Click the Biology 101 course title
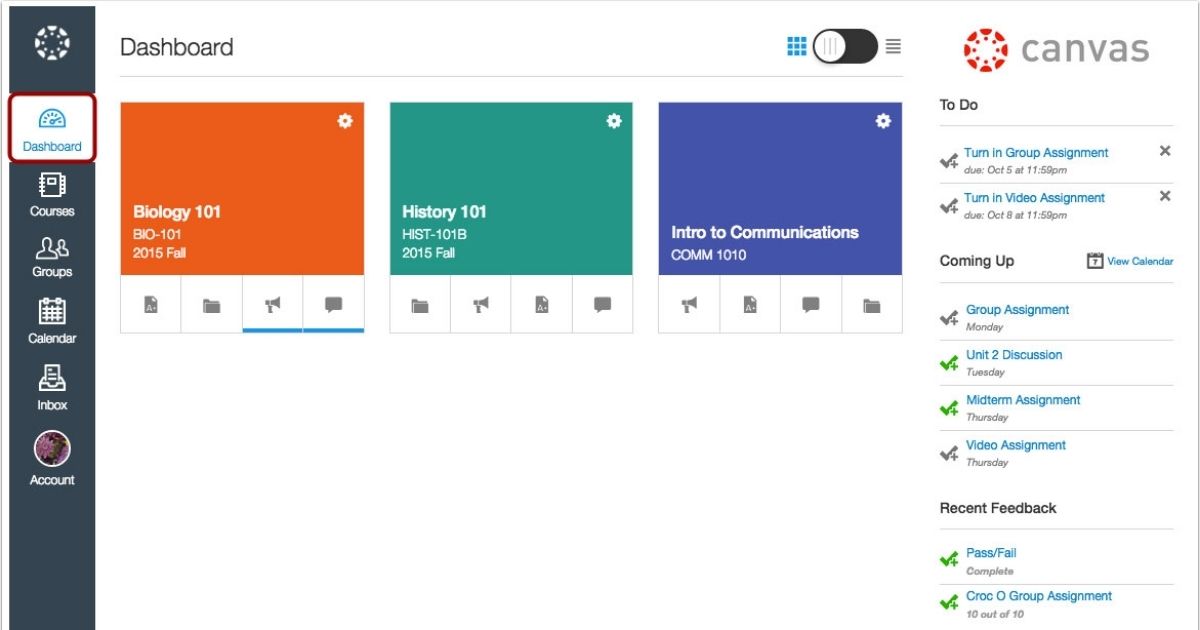The height and width of the screenshot is (630, 1200). click(177, 212)
